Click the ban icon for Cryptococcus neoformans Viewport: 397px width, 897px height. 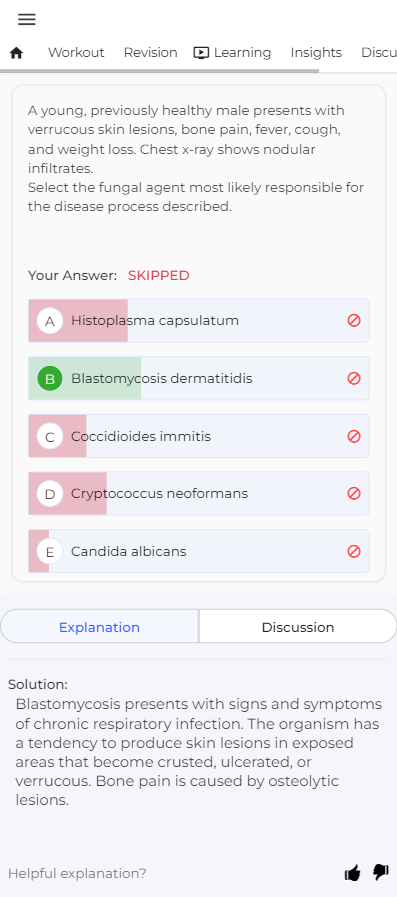click(x=354, y=493)
